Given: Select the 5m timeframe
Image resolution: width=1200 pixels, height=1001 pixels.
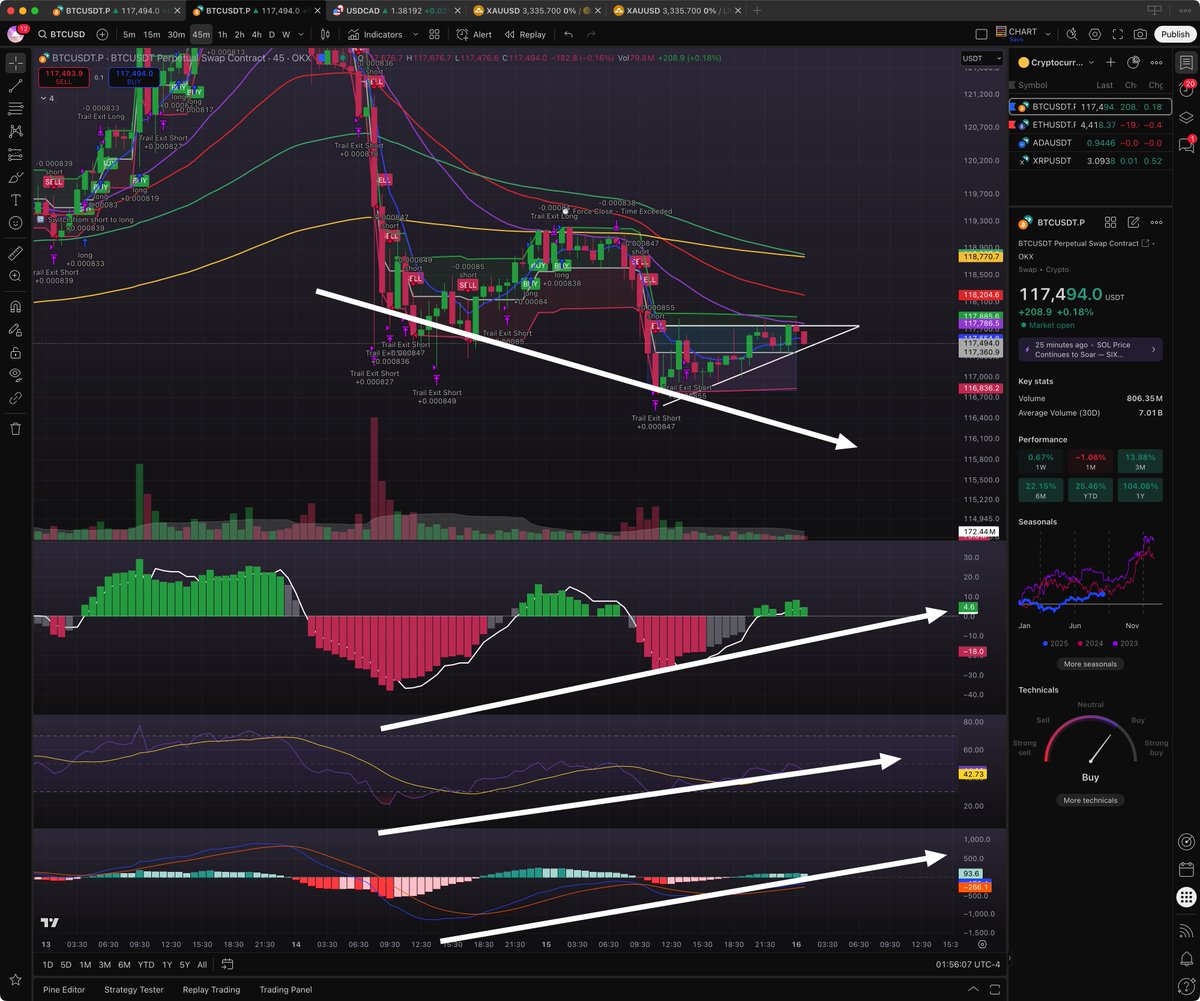Looking at the screenshot, I should [x=129, y=34].
